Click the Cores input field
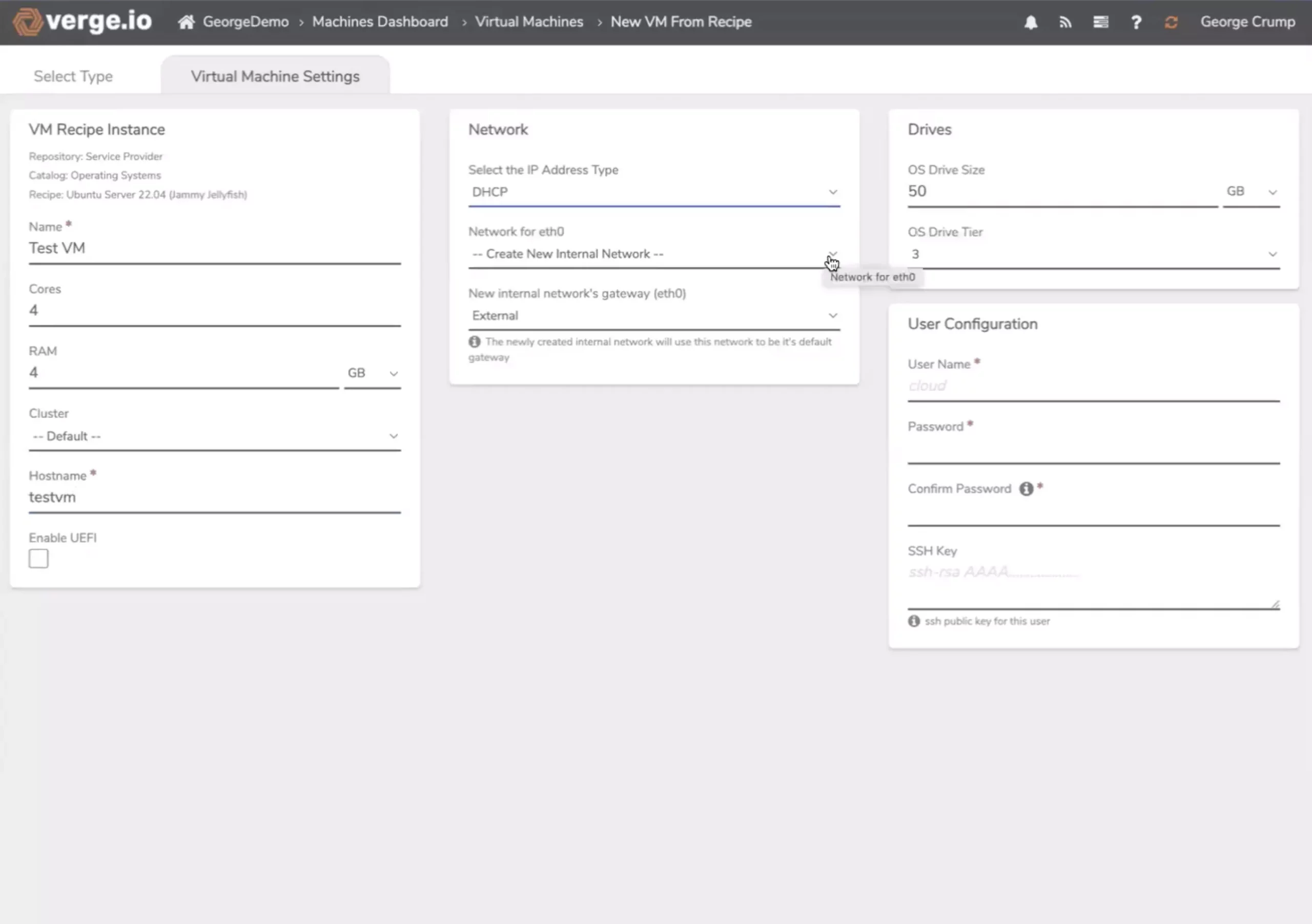Screen dimensions: 1312x924 (215, 311)
